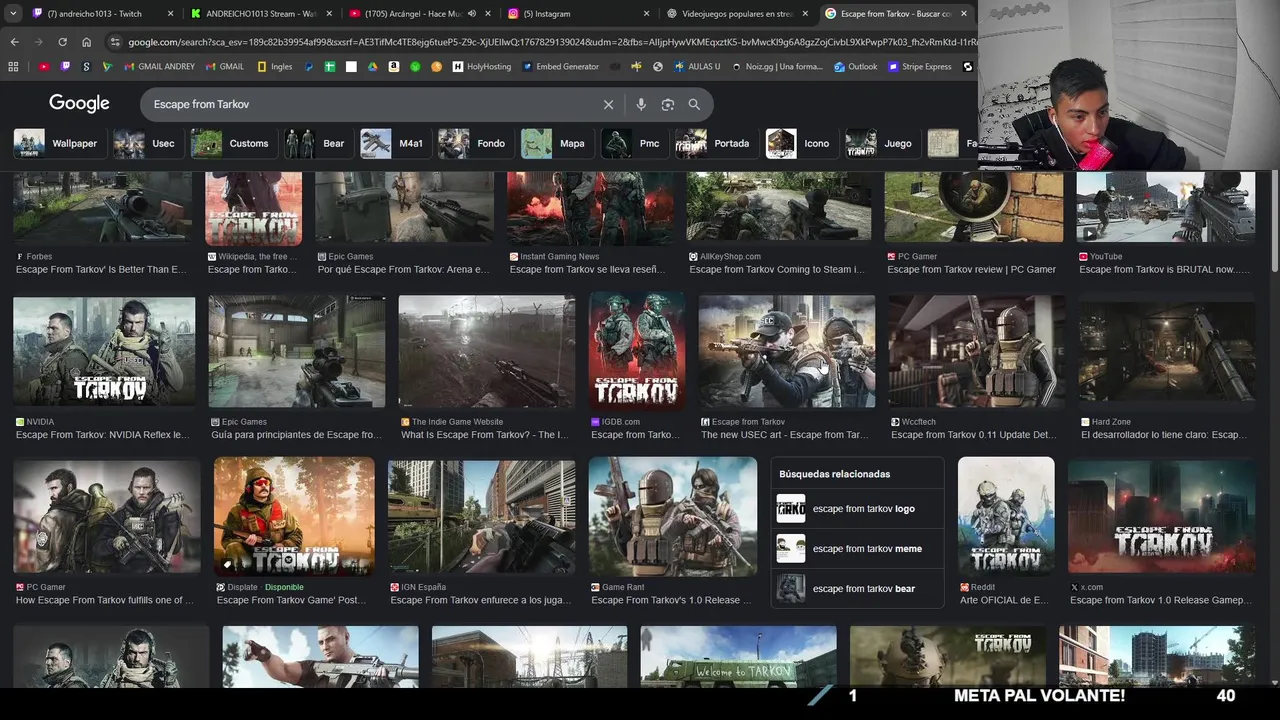Open the AULAS U bookmark
This screenshot has width=1280, height=720.
[697, 67]
